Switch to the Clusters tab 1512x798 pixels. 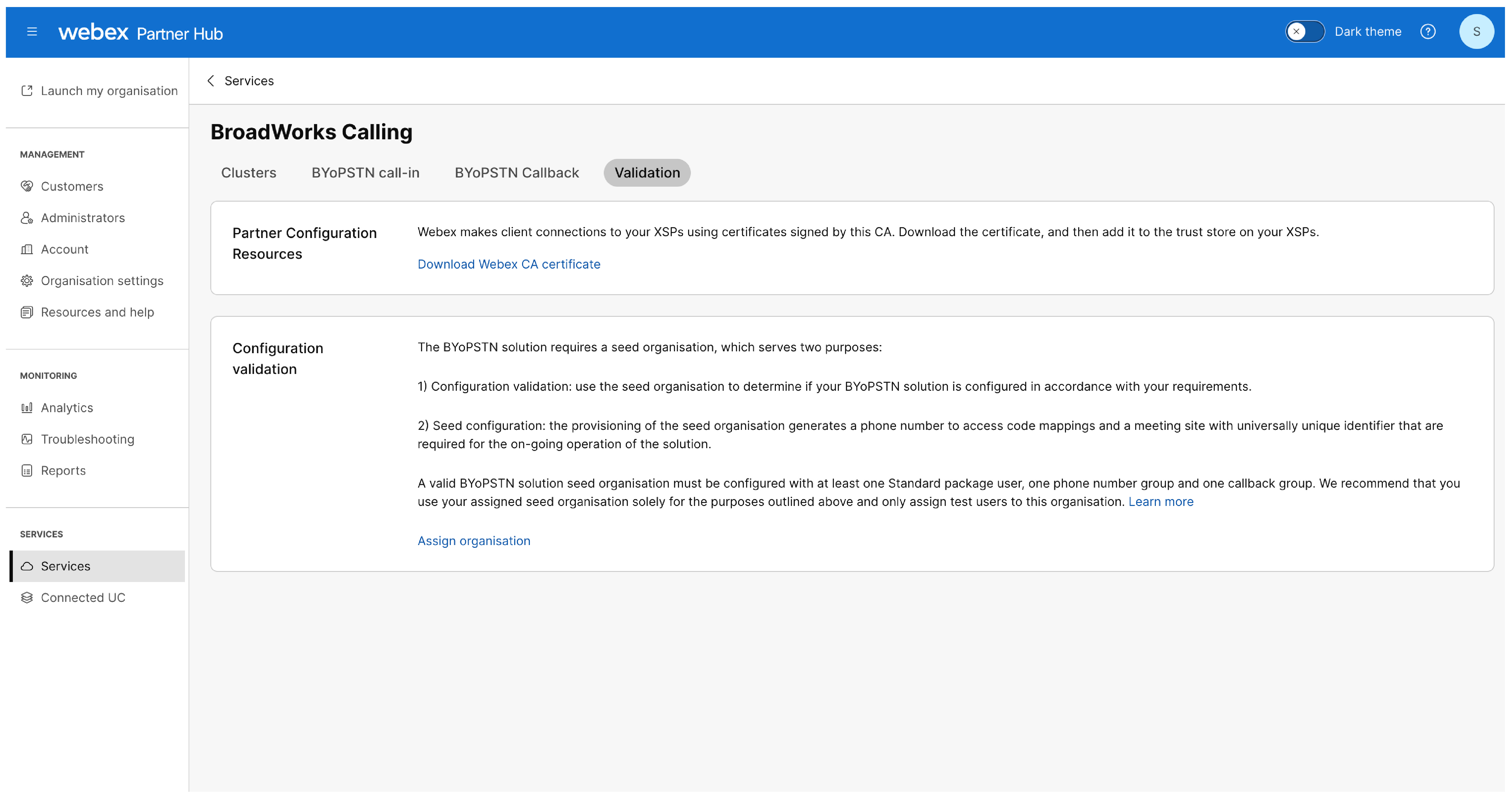click(x=248, y=173)
